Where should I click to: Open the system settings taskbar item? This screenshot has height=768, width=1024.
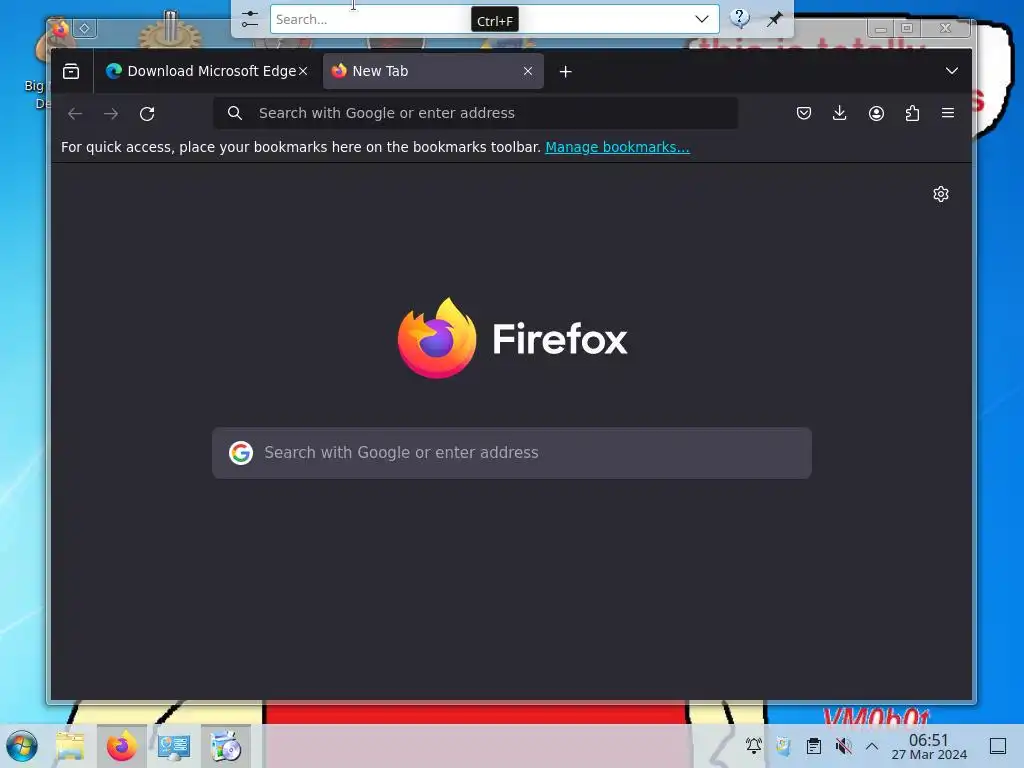click(x=174, y=746)
